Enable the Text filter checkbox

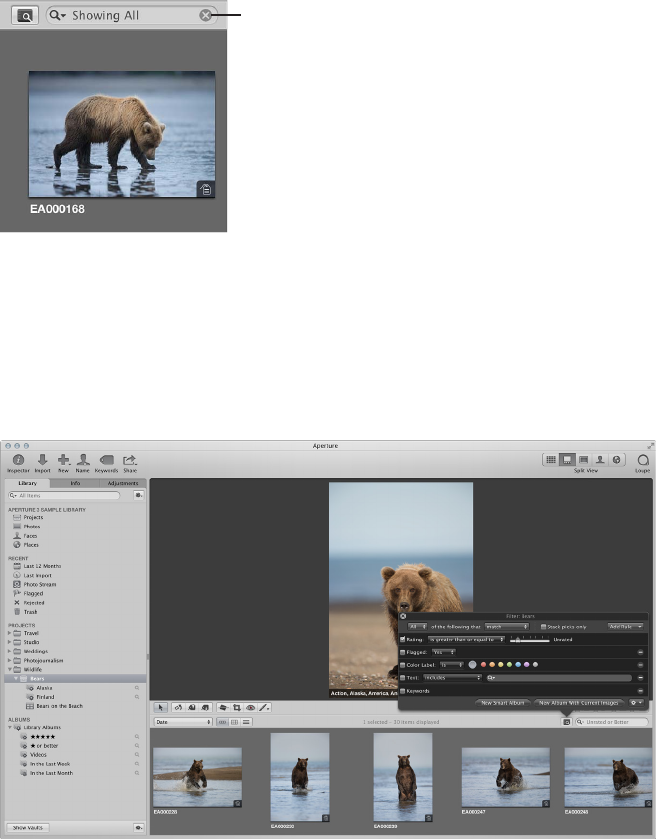[x=403, y=678]
